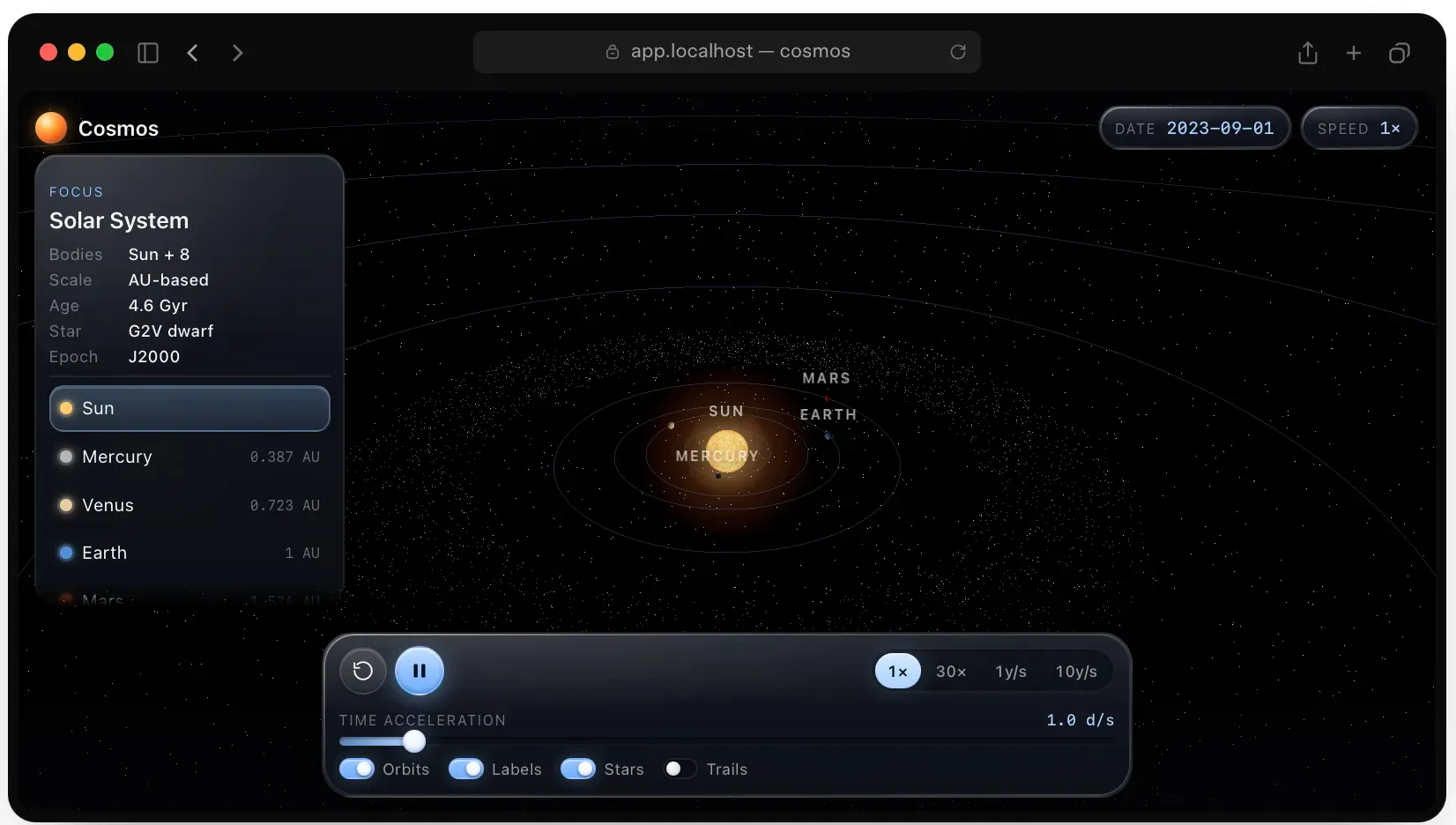Click the Cosmos sun logo
1456x825 pixels.
point(51,128)
